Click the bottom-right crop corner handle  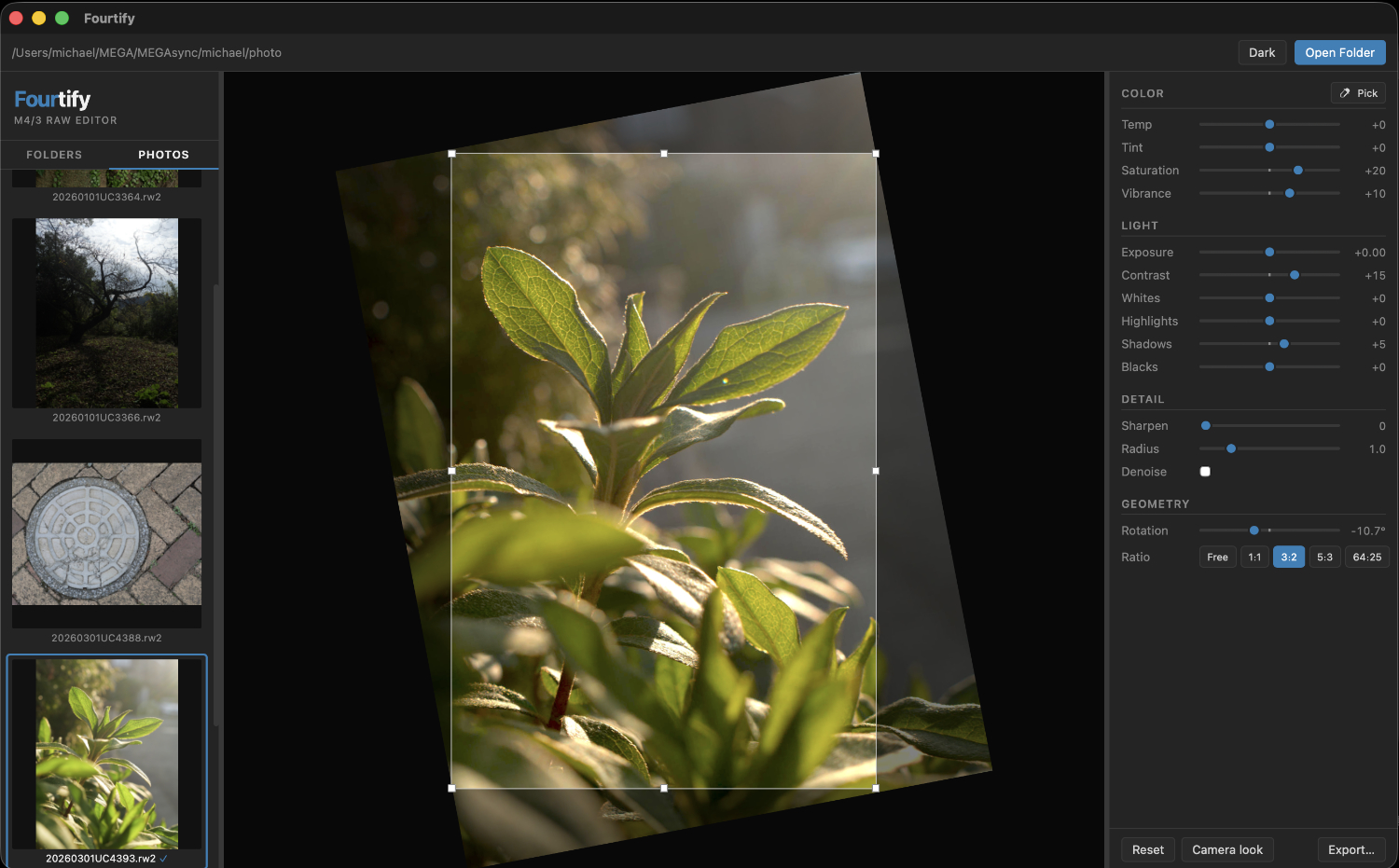point(876,789)
